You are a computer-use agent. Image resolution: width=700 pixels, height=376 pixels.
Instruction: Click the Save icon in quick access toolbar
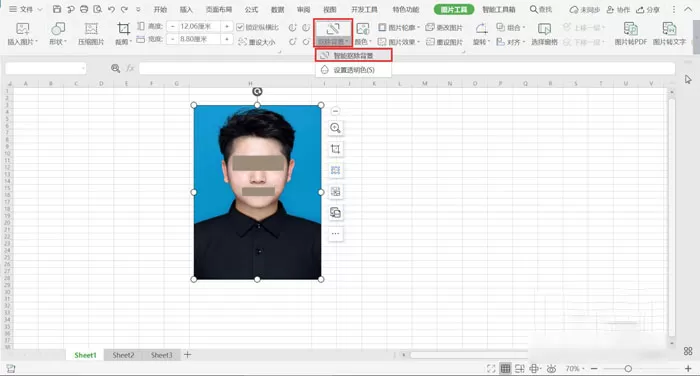tap(57, 9)
